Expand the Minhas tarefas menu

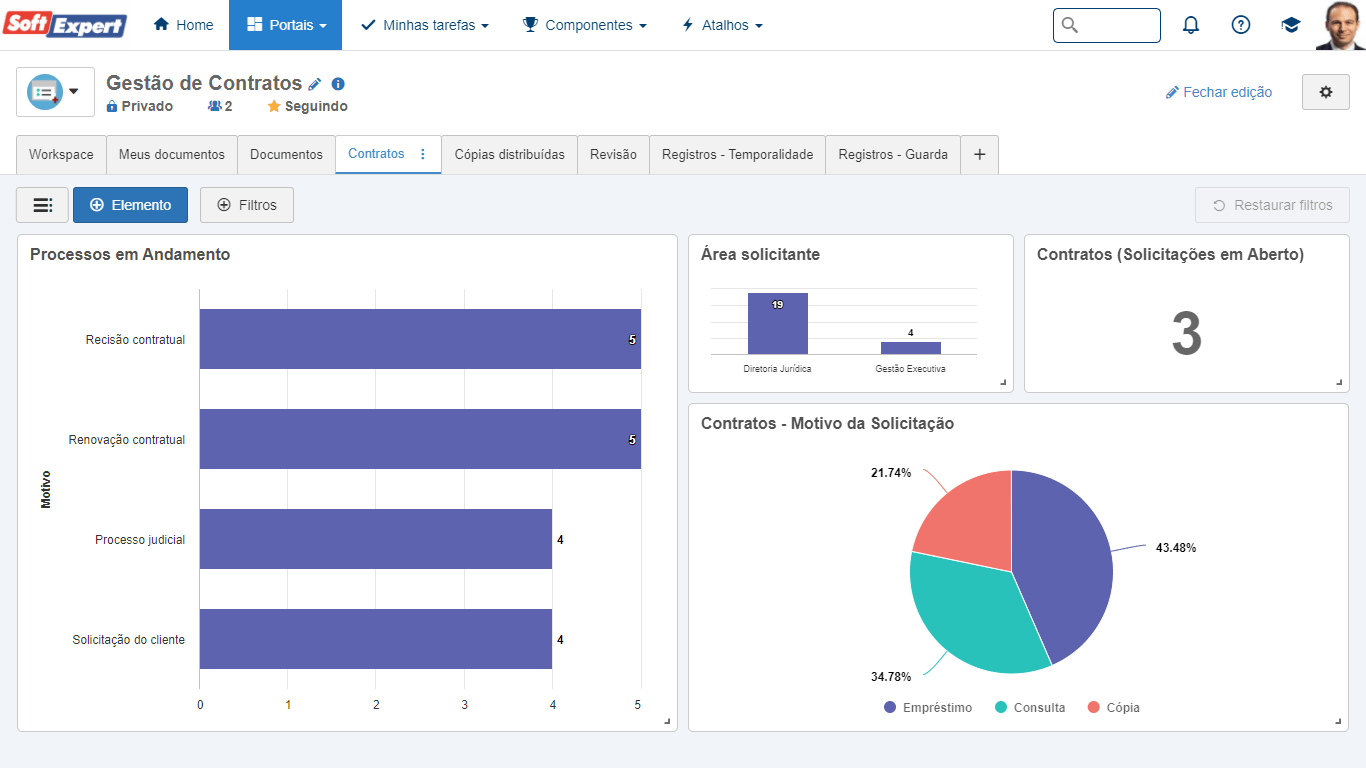click(x=425, y=25)
